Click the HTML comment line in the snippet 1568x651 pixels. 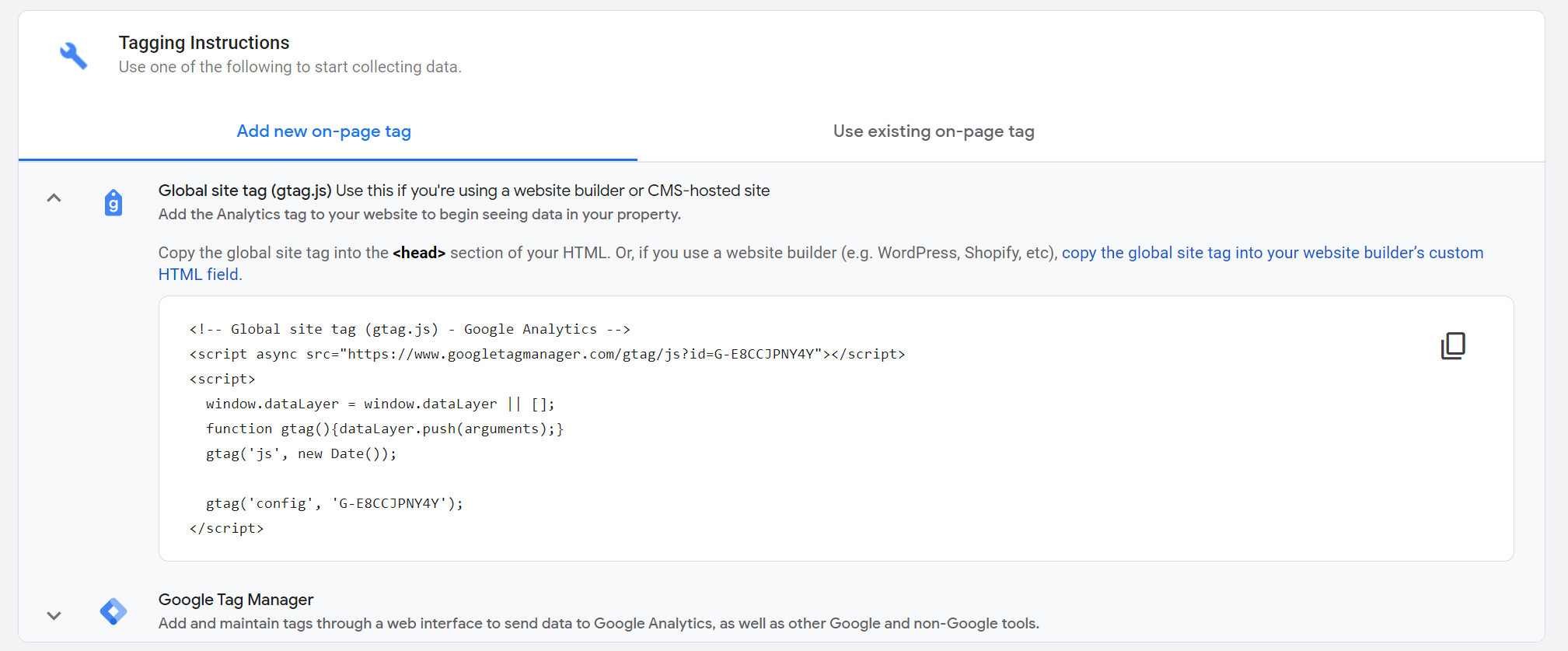pos(409,329)
